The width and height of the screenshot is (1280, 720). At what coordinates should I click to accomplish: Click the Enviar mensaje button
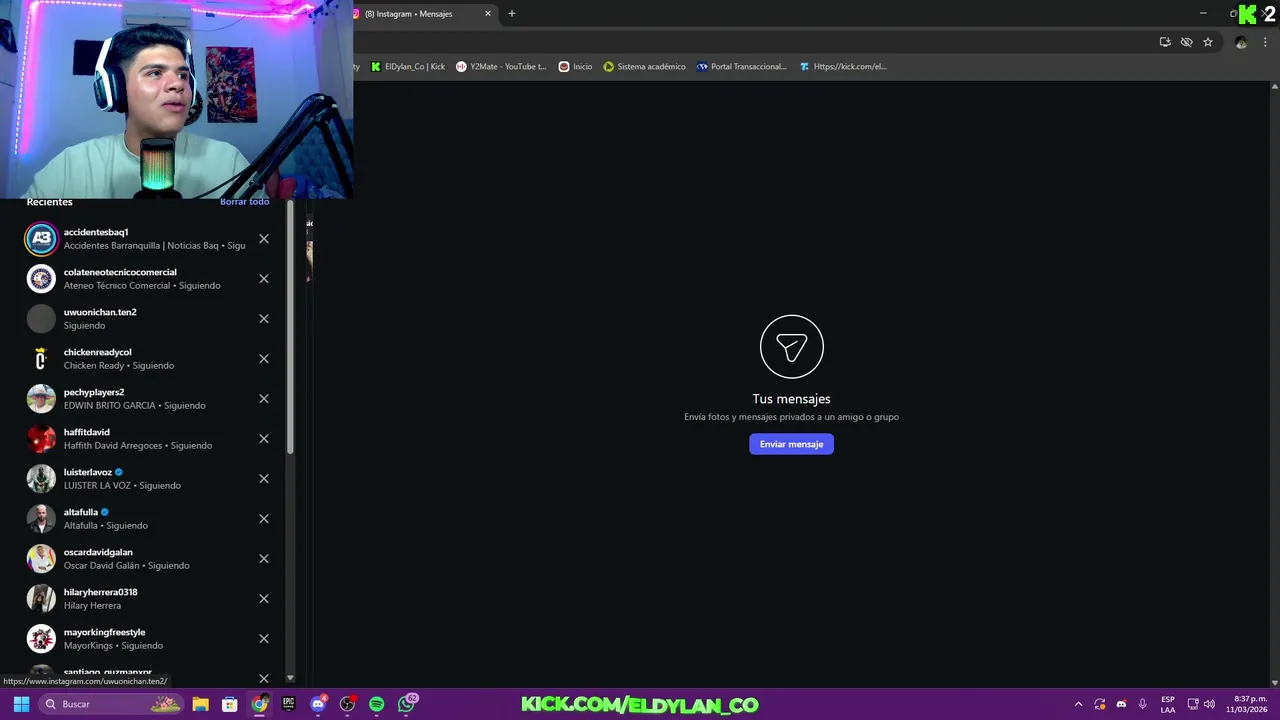click(791, 444)
